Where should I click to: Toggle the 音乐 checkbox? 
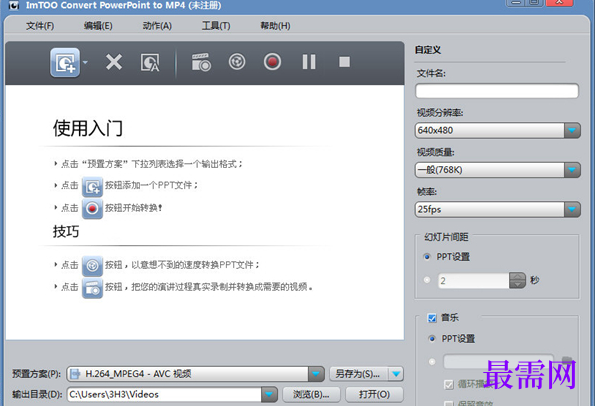tap(432, 318)
